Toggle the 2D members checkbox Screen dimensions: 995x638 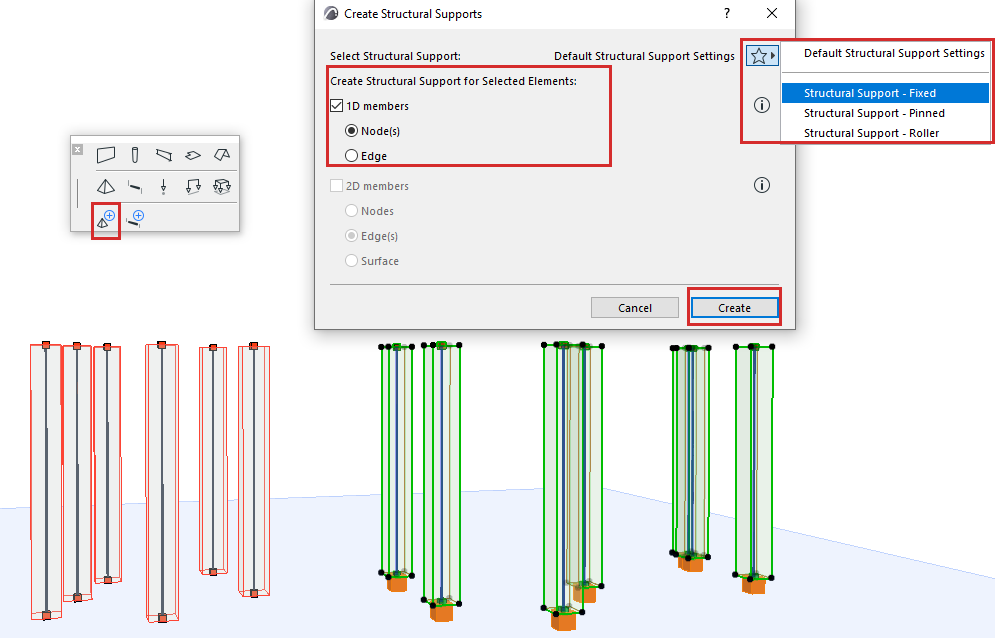(336, 186)
